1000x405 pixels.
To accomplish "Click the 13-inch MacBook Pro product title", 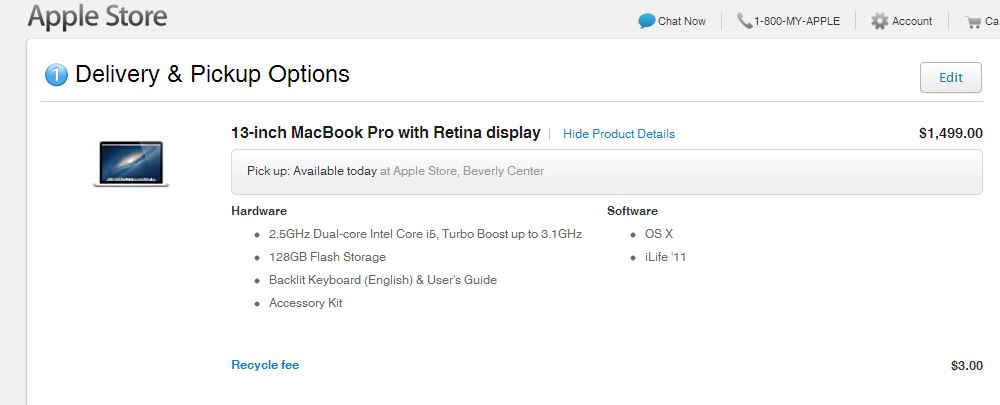I will [386, 133].
